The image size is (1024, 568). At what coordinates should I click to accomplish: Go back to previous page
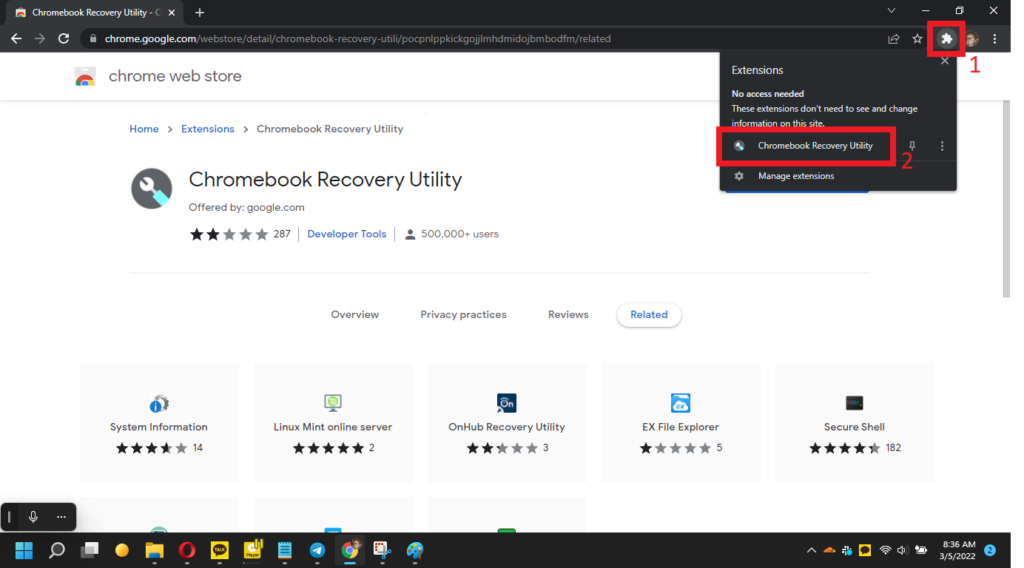(16, 39)
